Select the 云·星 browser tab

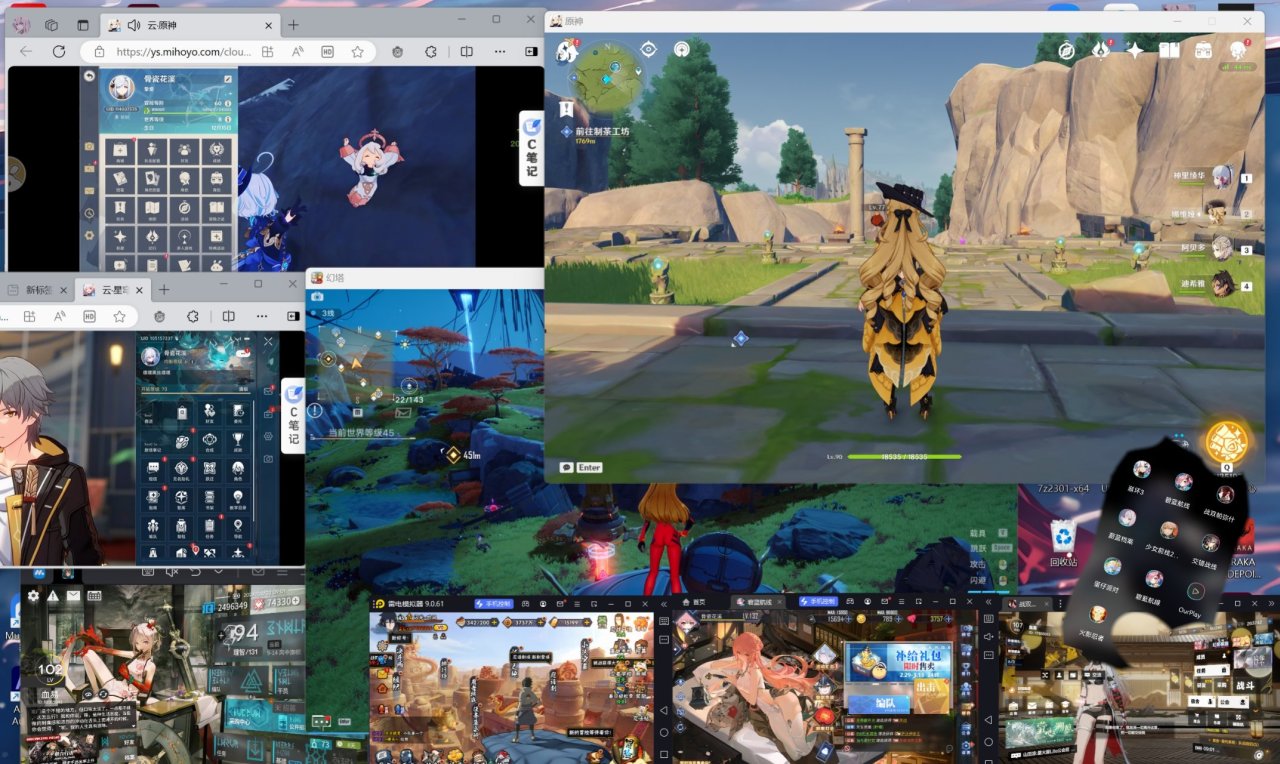coord(112,290)
